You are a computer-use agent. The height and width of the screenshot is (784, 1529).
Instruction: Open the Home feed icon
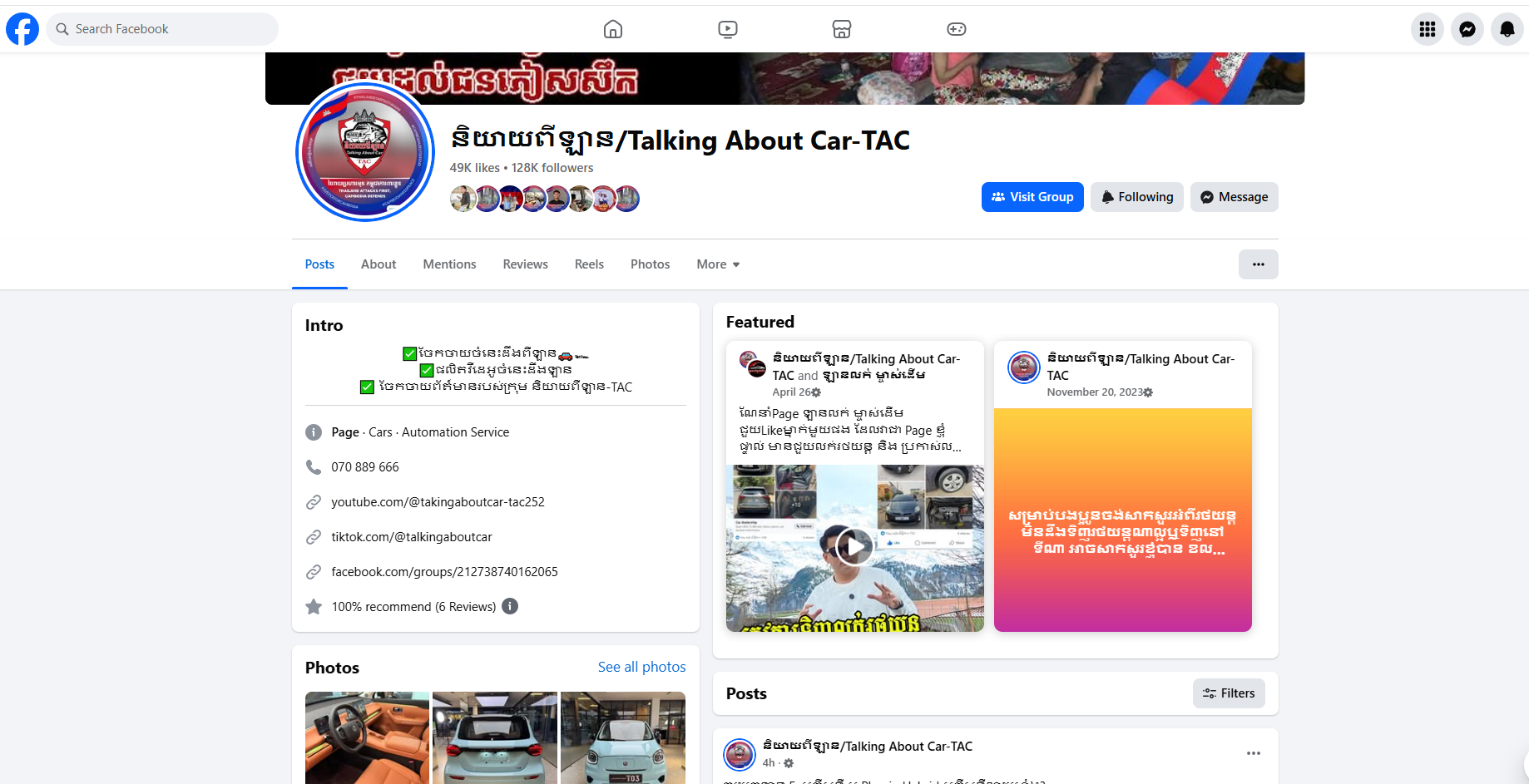point(613,29)
